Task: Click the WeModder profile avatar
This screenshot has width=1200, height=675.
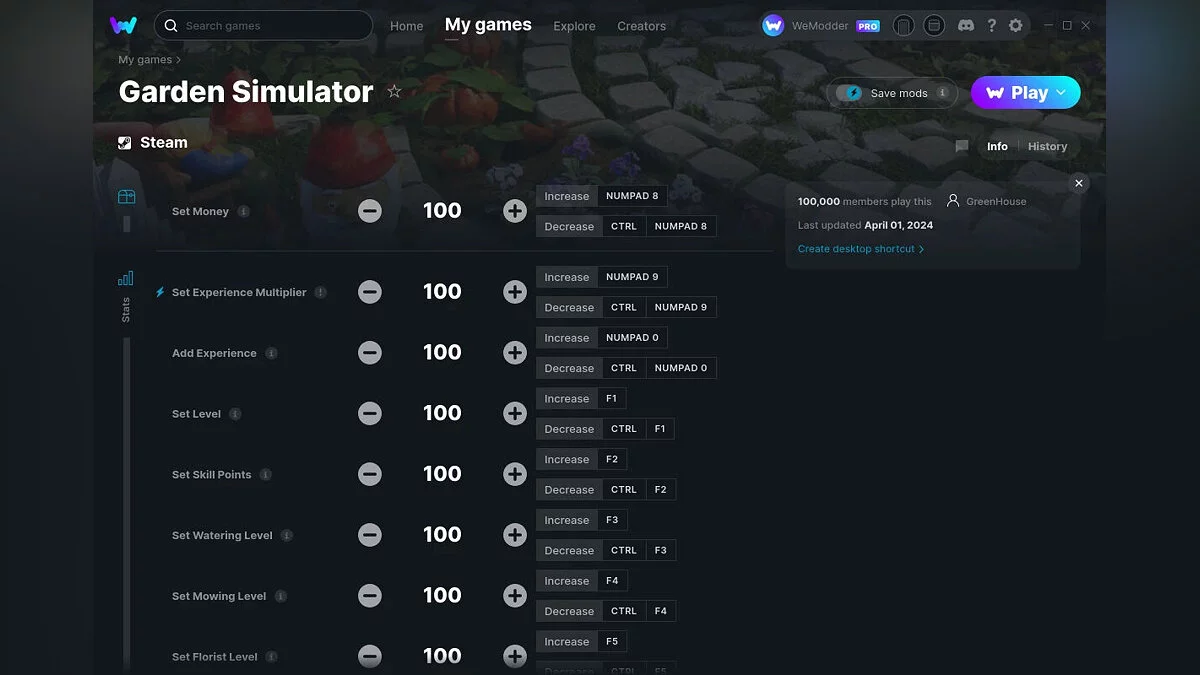Action: pyautogui.click(x=773, y=25)
